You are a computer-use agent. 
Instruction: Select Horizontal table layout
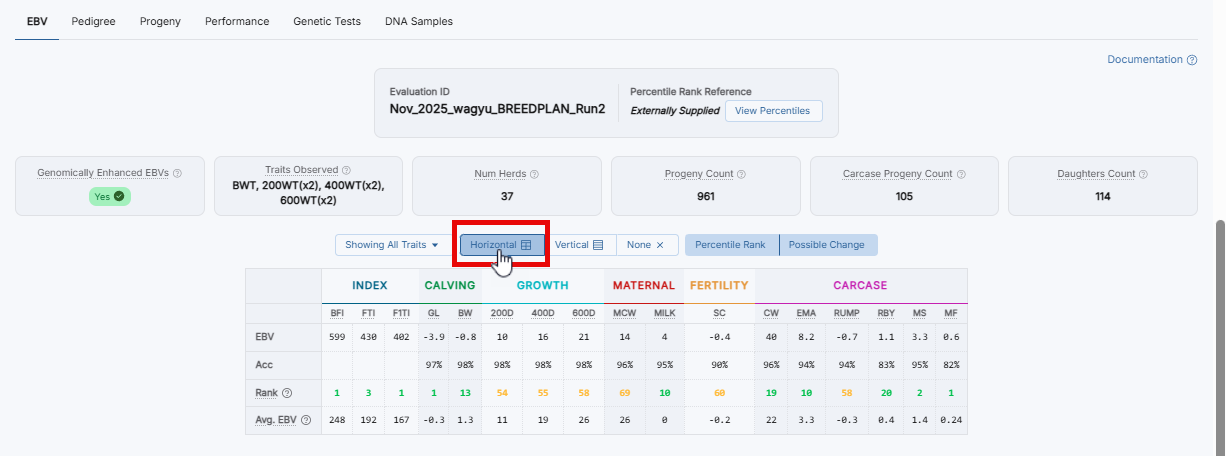coord(501,245)
